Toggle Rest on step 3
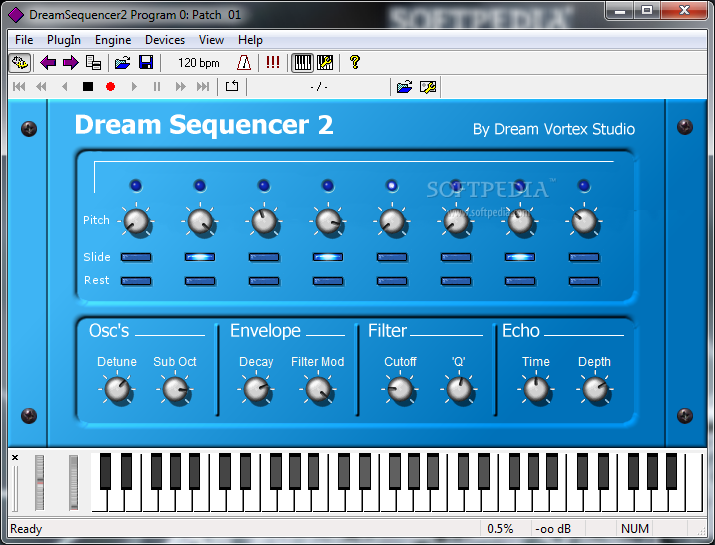The width and height of the screenshot is (715, 545). point(264,281)
